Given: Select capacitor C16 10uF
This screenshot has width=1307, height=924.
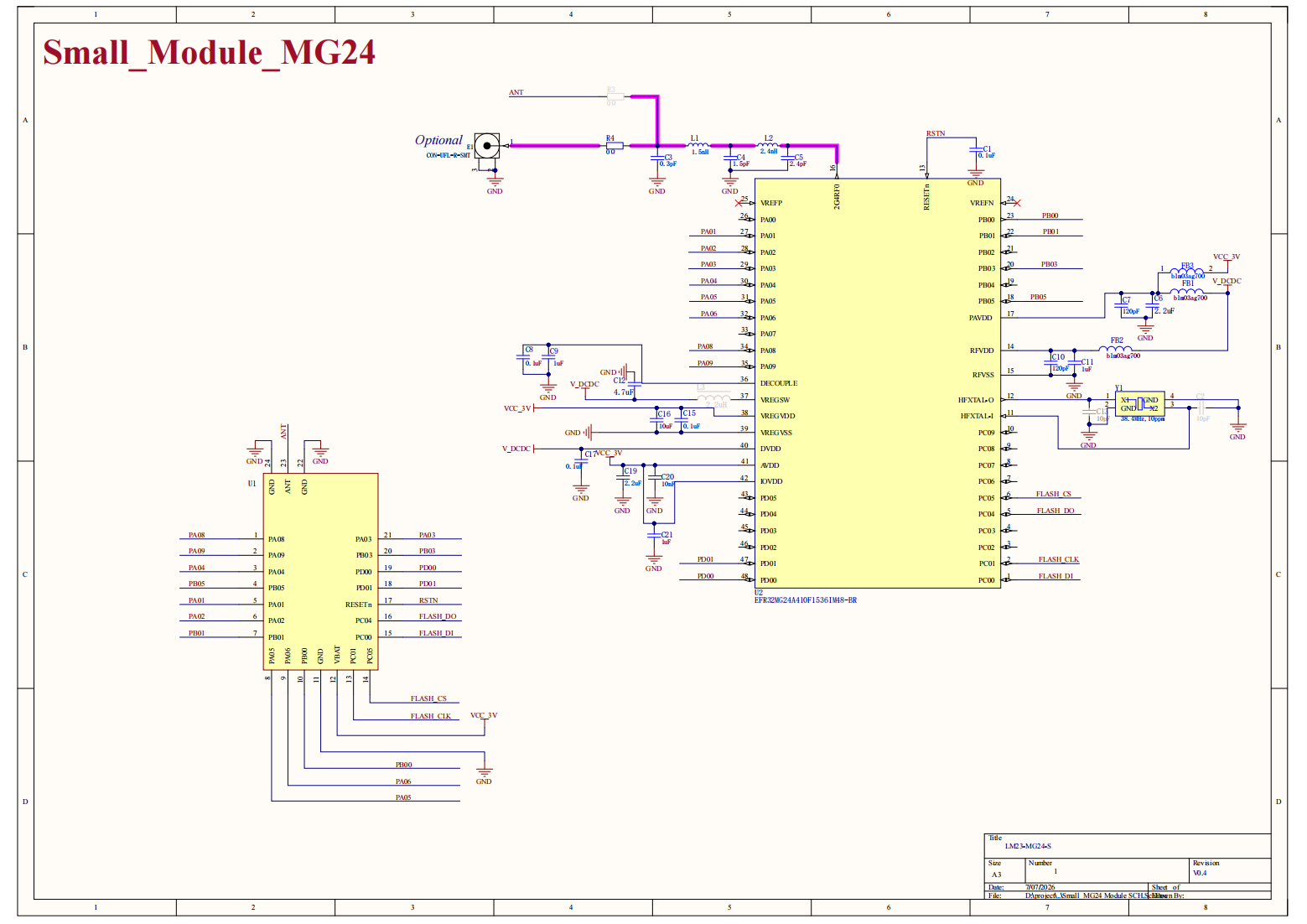Looking at the screenshot, I should tap(656, 419).
